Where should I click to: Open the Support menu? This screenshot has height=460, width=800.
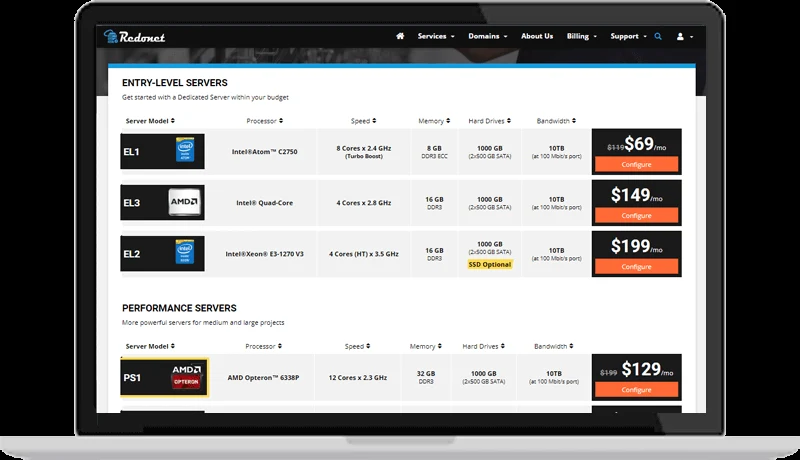pos(628,36)
